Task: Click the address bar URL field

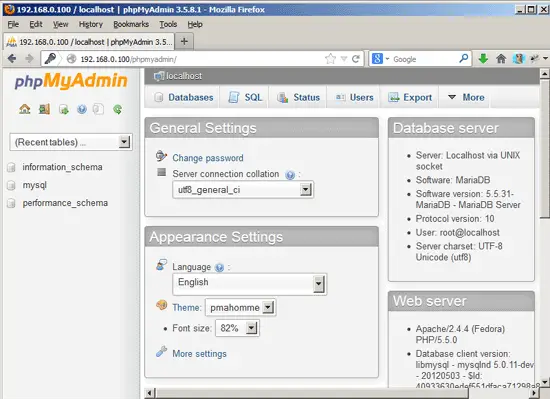Action: [200, 59]
